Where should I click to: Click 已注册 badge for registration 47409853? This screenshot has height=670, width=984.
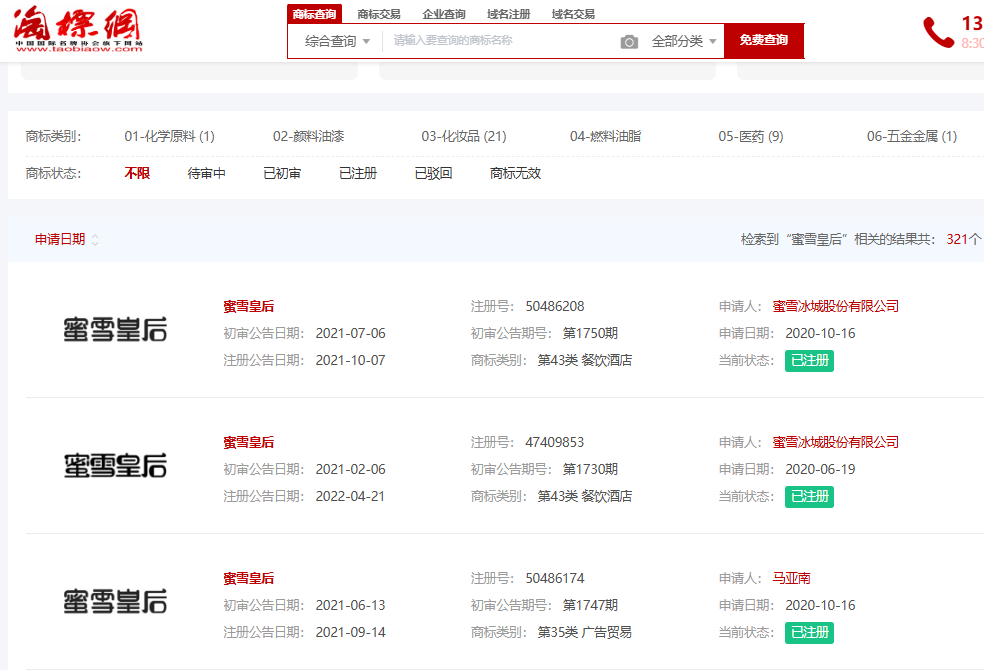coord(809,496)
